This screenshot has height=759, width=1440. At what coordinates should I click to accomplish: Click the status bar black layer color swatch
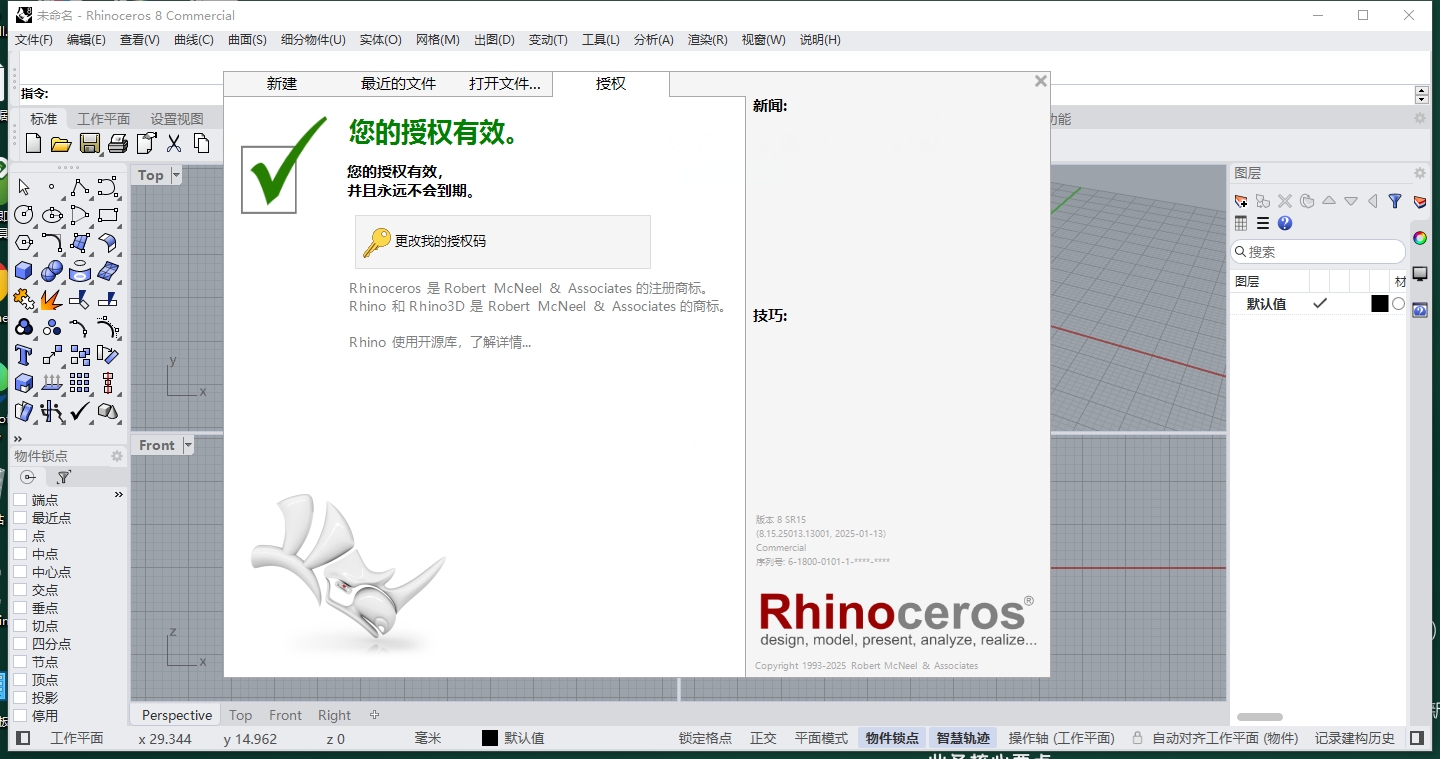[490, 738]
